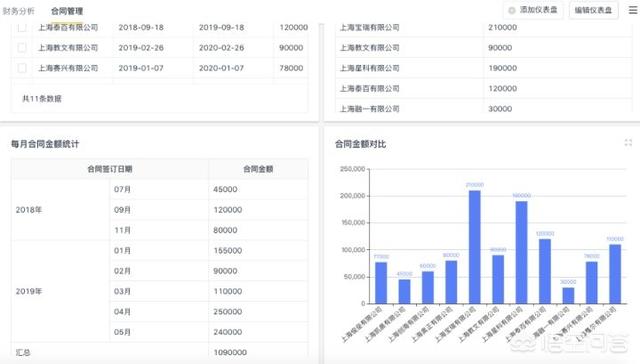Click the 合同金额 column header
Screen dimensions: 640x364
point(258,169)
